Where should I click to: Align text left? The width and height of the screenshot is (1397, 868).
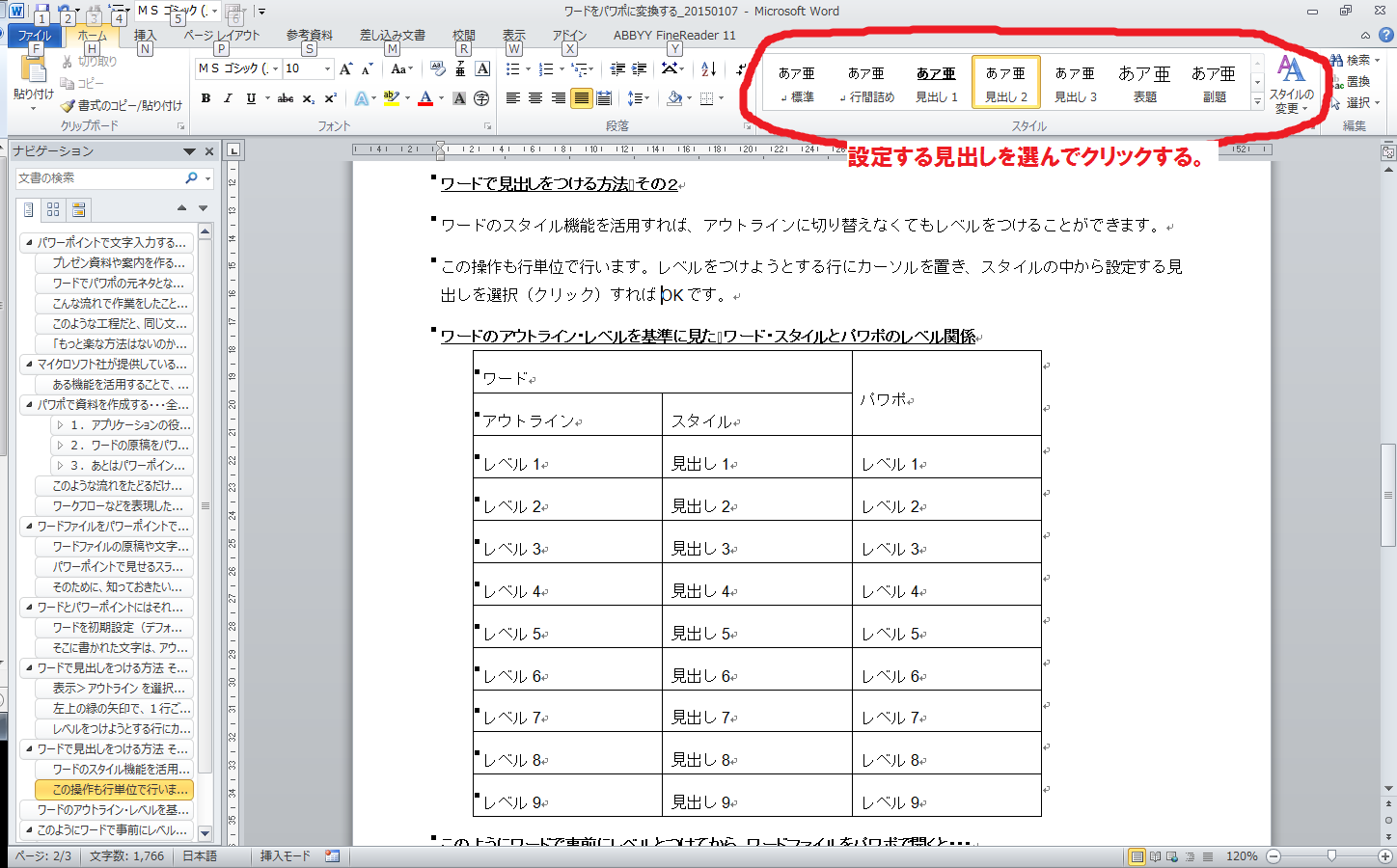click(513, 98)
